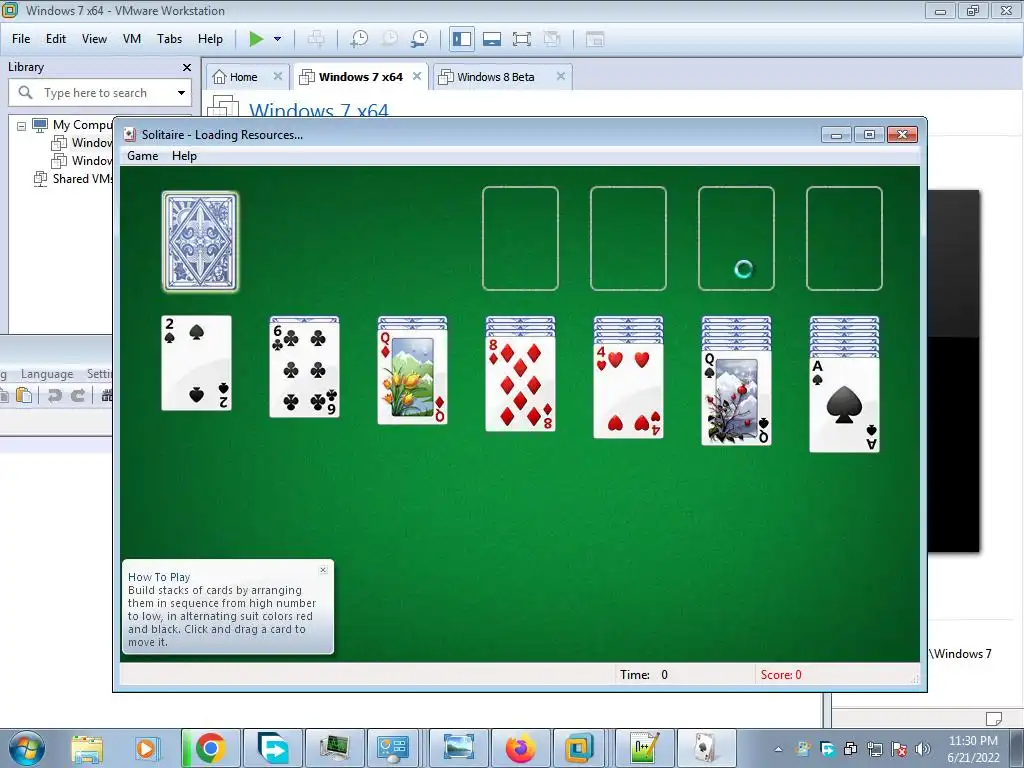Select the Shared VMs tree item
1024x768 pixels.
(x=73, y=178)
